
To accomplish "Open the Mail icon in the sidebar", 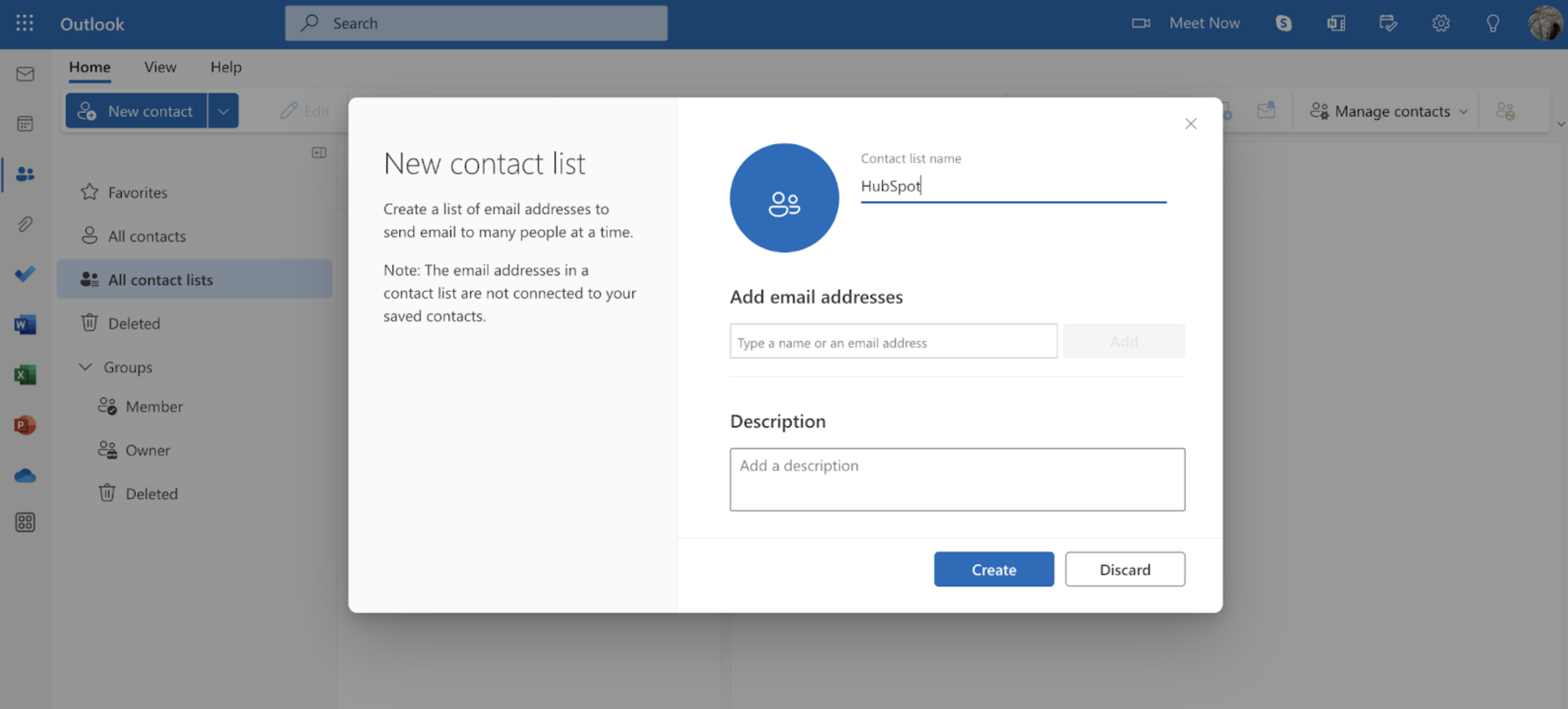I will click(25, 74).
